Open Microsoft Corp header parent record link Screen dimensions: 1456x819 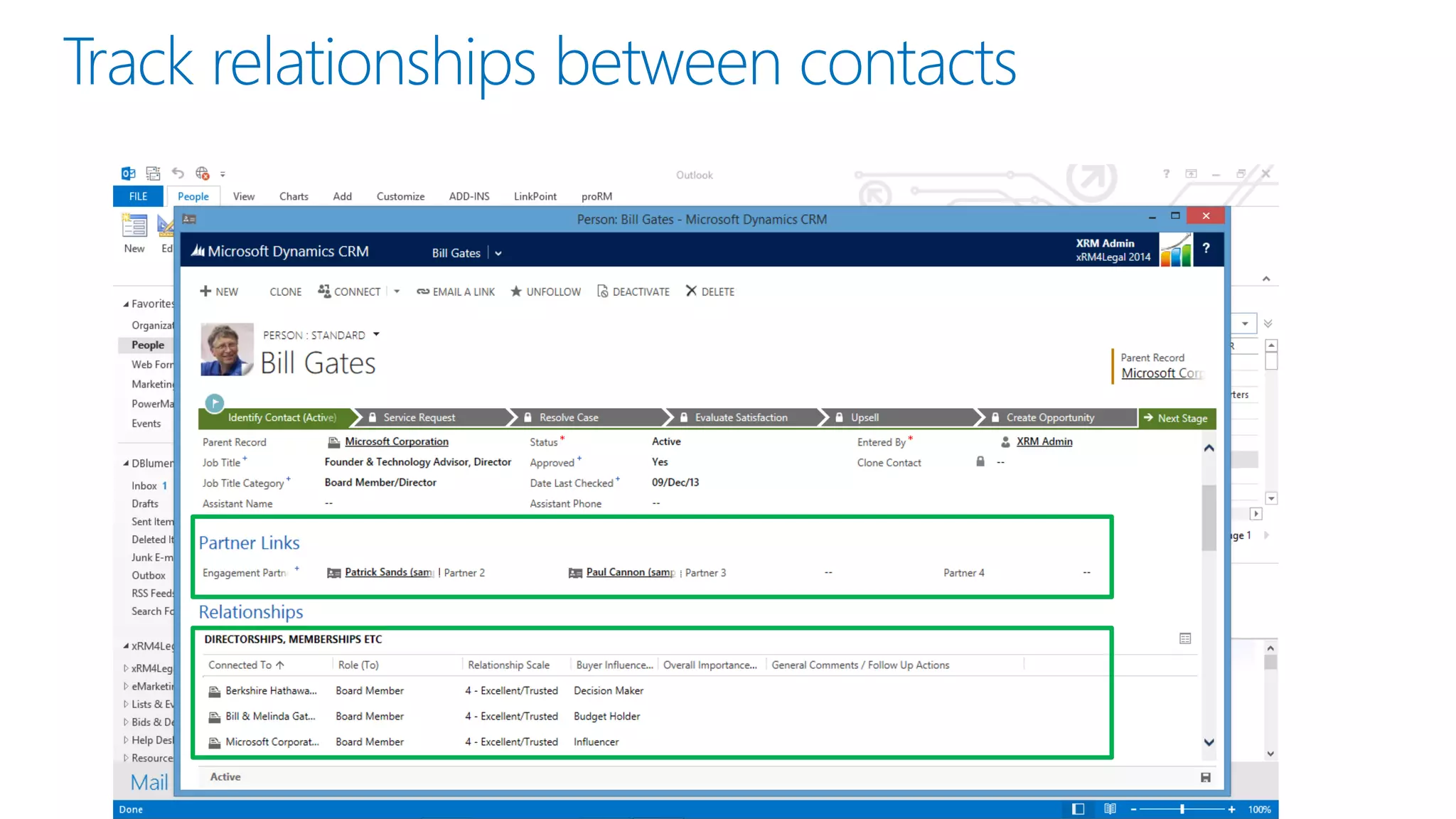(1162, 373)
